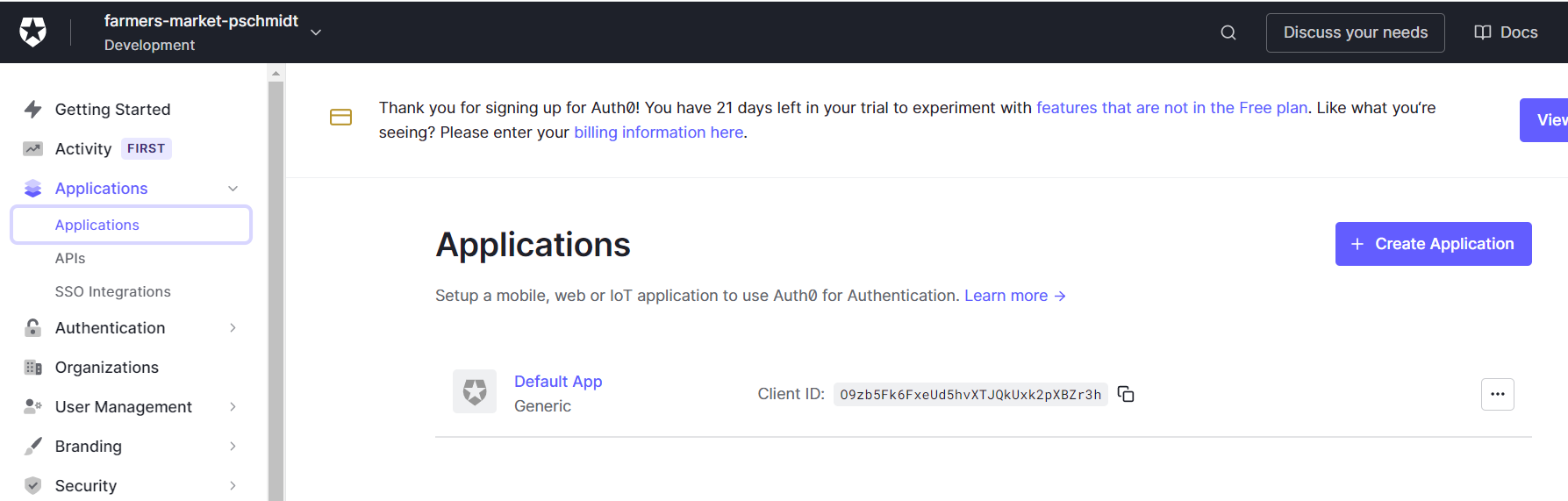The width and height of the screenshot is (1568, 501).
Task: Open search with the magnifier icon
Action: pyautogui.click(x=1228, y=32)
